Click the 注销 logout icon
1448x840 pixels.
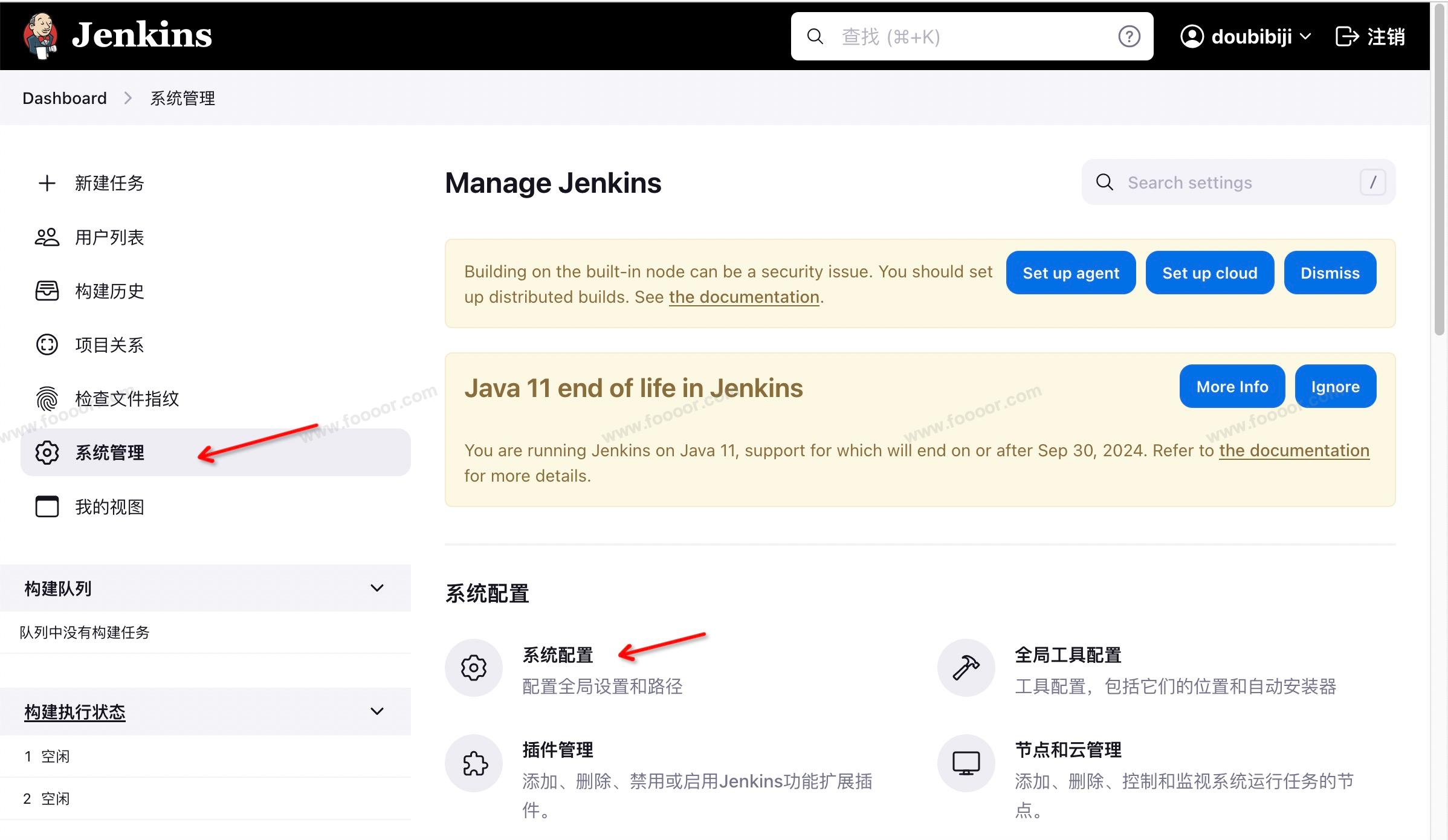[1347, 36]
